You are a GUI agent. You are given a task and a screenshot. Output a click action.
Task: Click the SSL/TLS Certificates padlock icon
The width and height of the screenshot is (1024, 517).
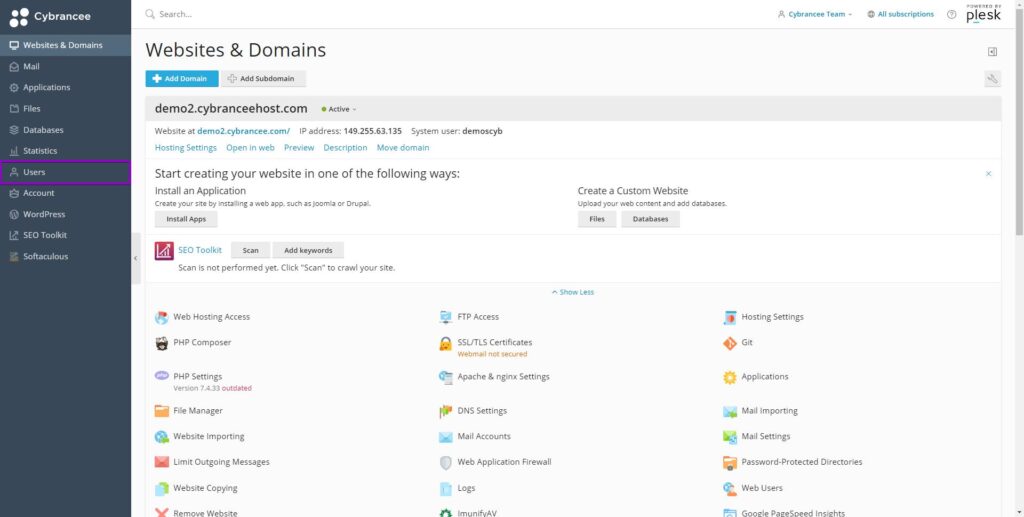445,343
